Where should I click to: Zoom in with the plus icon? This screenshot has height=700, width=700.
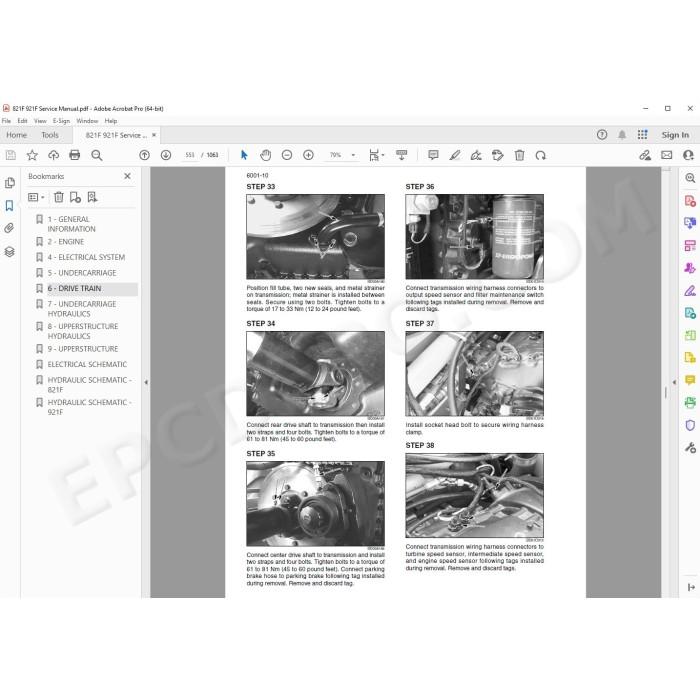[x=308, y=155]
